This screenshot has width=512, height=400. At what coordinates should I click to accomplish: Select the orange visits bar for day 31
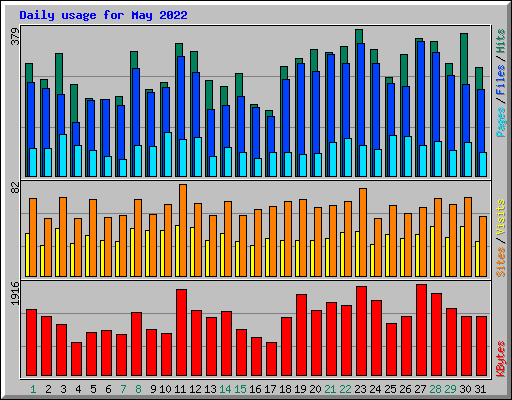pos(483,246)
